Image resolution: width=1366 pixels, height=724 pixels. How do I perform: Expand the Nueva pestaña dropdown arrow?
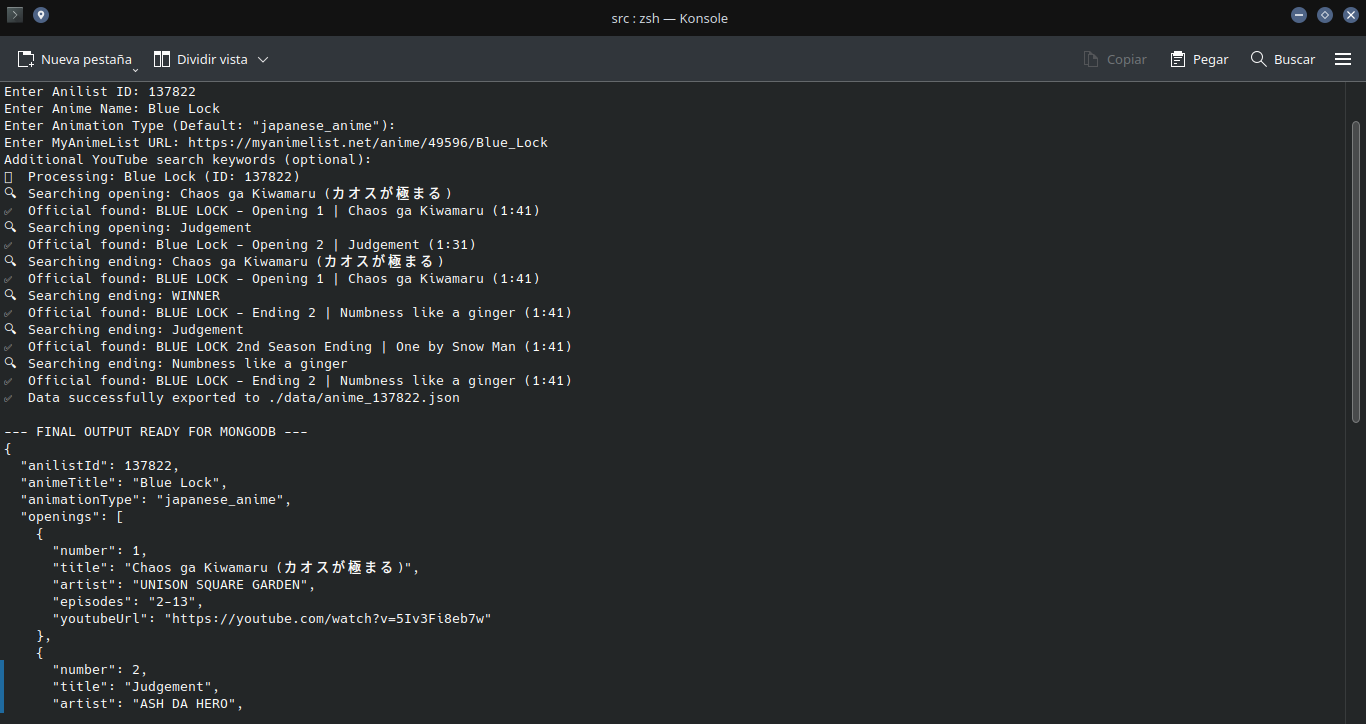click(x=135, y=69)
